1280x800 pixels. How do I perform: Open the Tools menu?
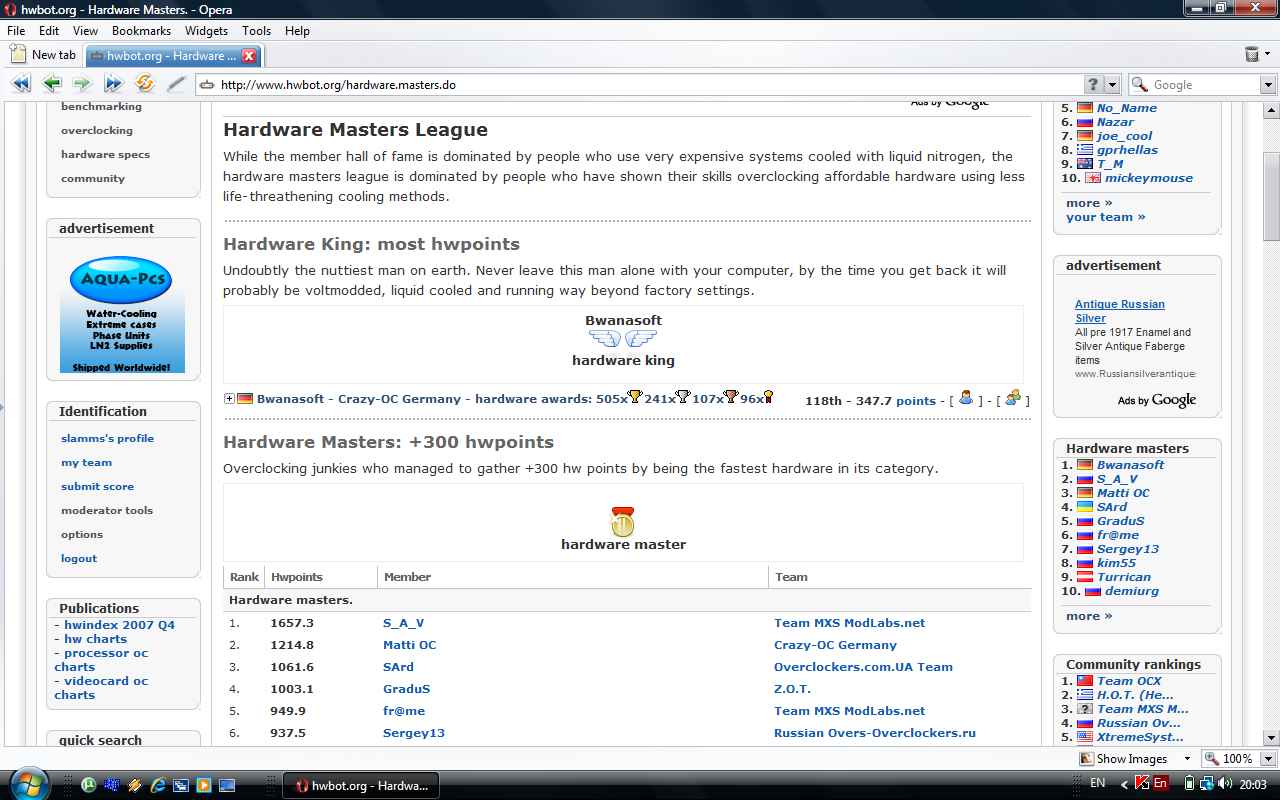pos(257,31)
